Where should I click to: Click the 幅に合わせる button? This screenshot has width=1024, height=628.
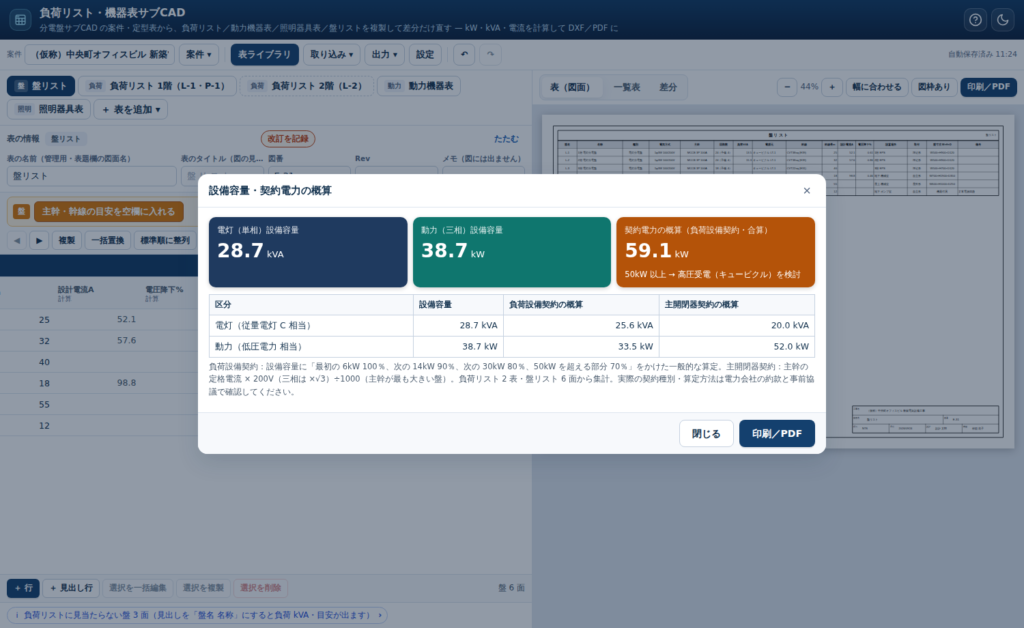click(876, 87)
